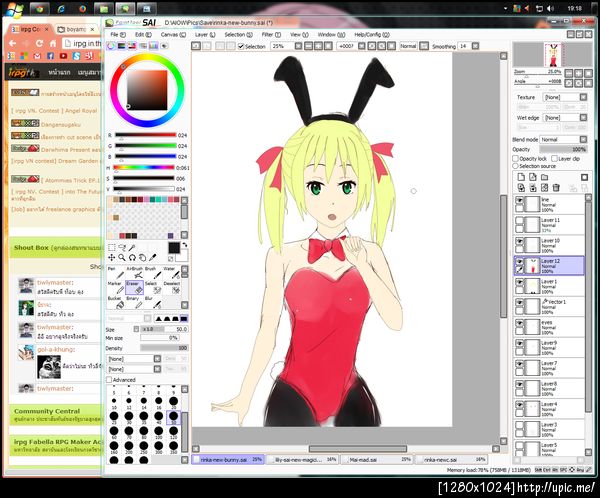Screen dimensions: 600x498
Task: Select the Brush tool
Action: 153,273
